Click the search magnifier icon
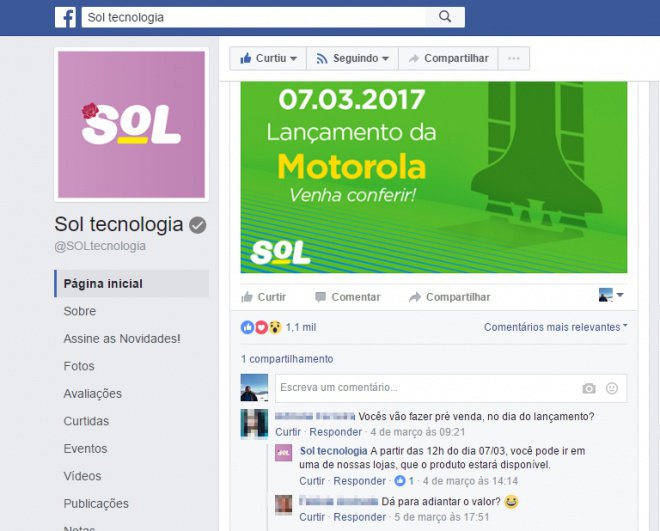This screenshot has width=660, height=531. [x=444, y=17]
